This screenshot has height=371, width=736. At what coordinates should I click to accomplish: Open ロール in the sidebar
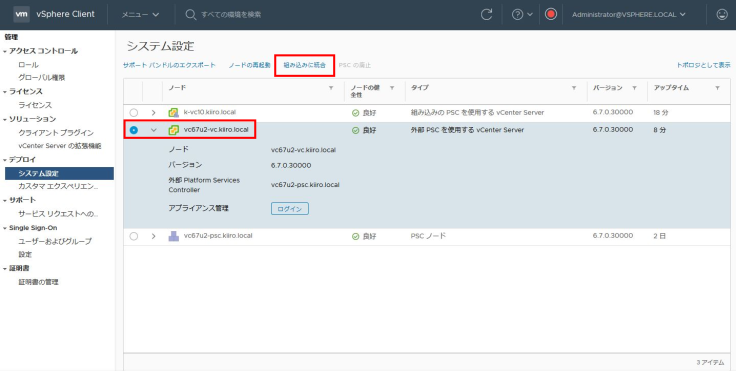[x=28, y=65]
